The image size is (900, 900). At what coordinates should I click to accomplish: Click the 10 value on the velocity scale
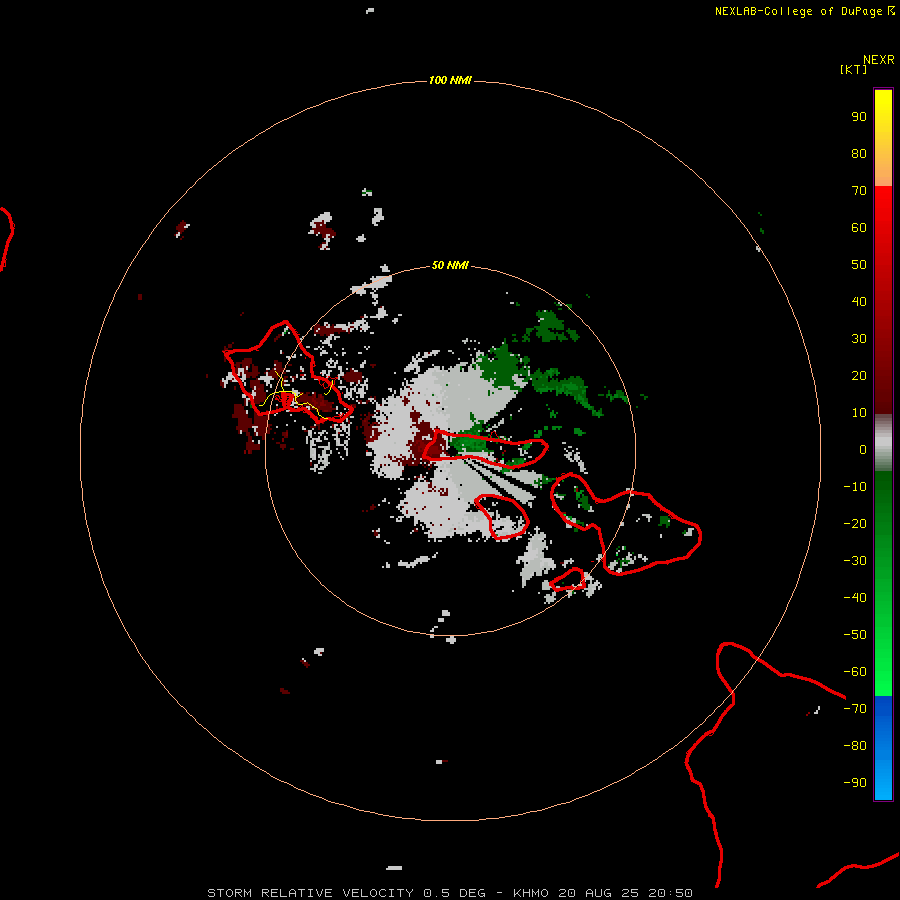click(x=859, y=413)
